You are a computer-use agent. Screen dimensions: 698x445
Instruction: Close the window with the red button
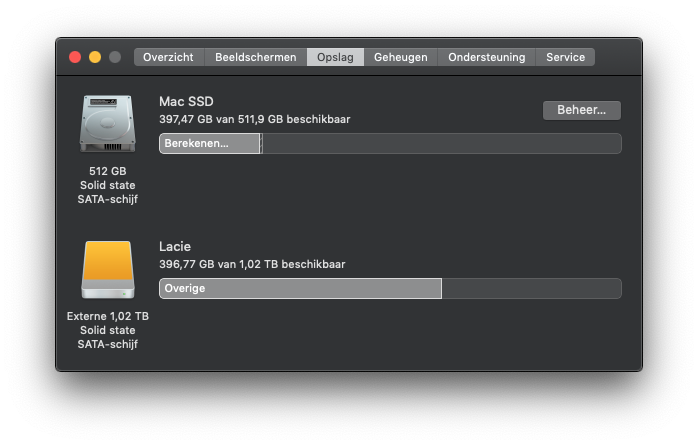75,57
